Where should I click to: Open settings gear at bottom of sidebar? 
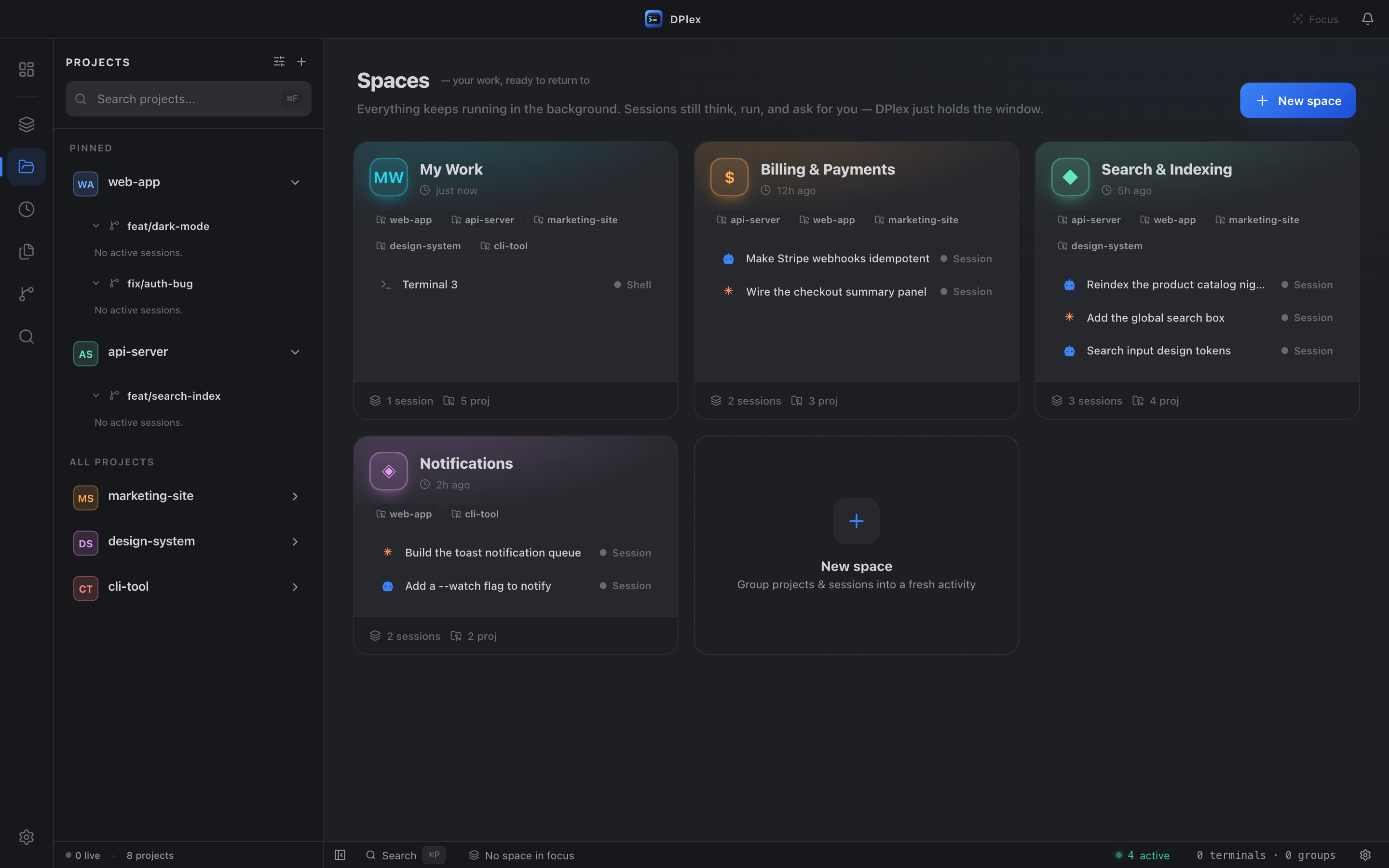[x=27, y=837]
